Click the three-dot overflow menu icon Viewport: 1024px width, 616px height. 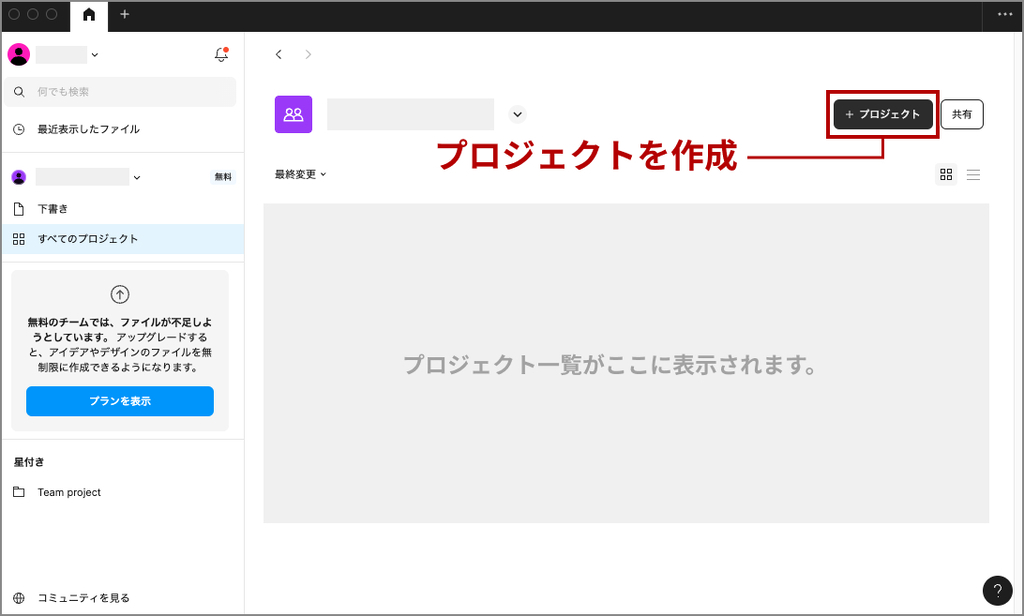coord(1004,15)
